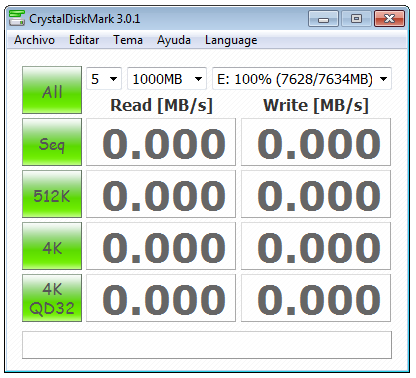Image resolution: width=416 pixels, height=378 pixels.
Task: Open the Language menu
Action: [231, 40]
